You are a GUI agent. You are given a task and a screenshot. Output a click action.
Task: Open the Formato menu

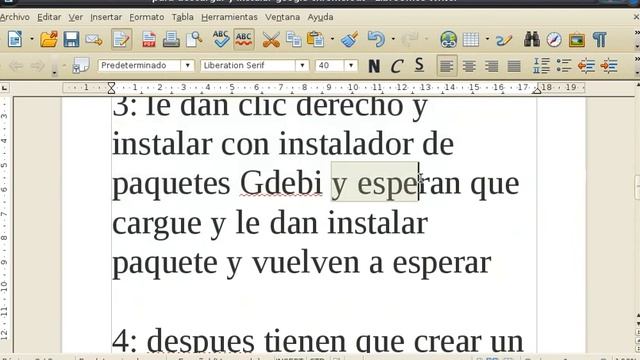[147, 17]
